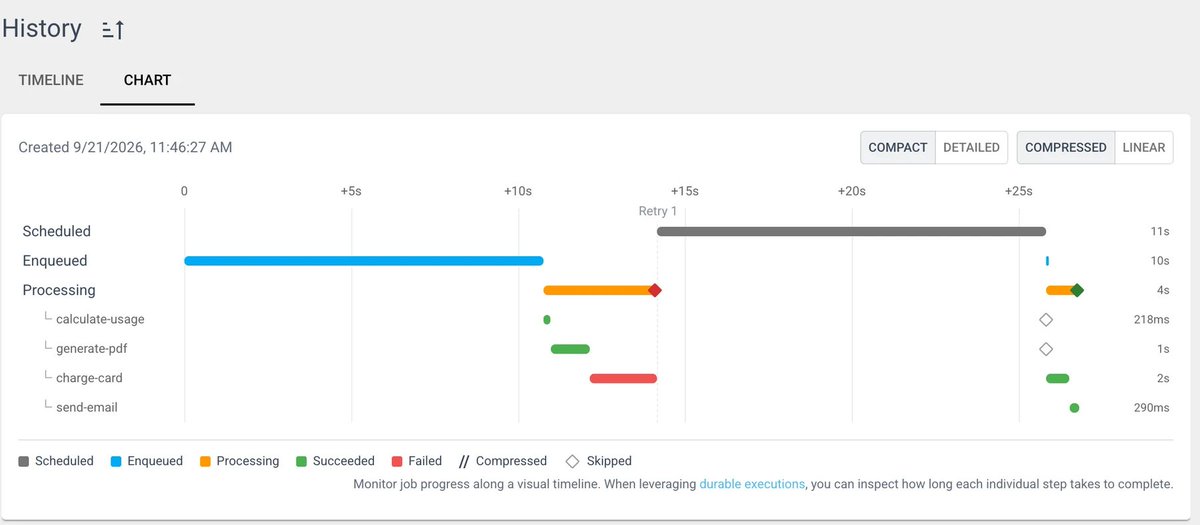Click the green succeeded diamond marker
The width and height of the screenshot is (1200, 525).
tap(1077, 290)
